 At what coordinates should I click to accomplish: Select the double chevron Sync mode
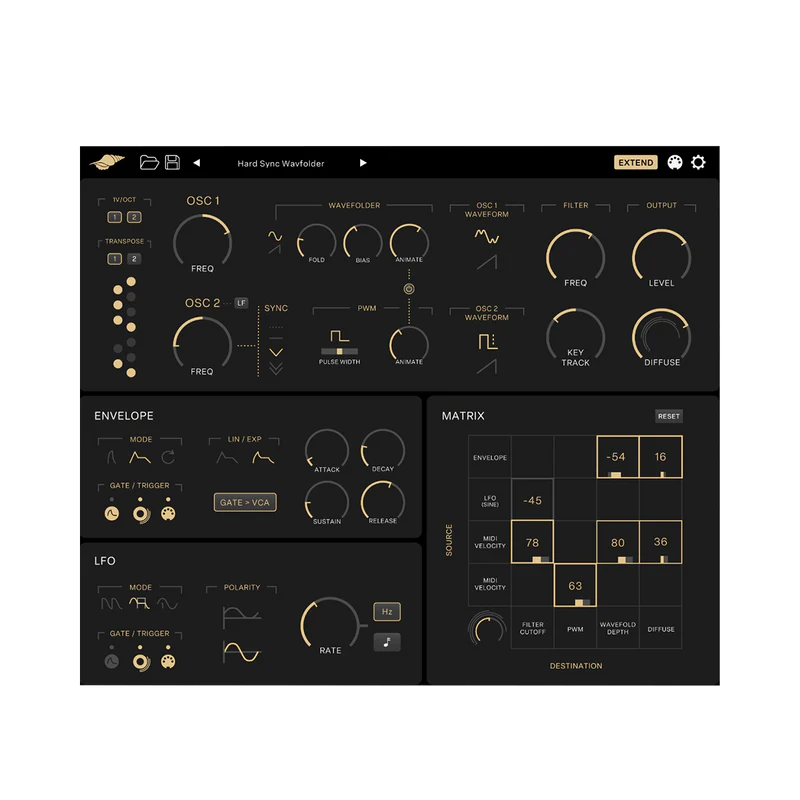click(275, 365)
